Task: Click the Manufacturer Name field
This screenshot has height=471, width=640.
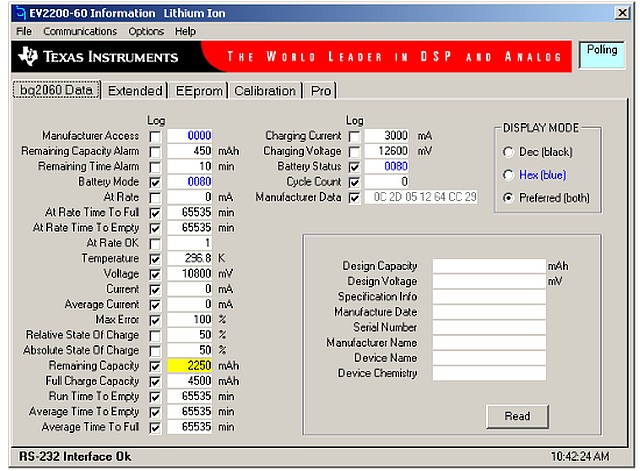Action: point(489,342)
